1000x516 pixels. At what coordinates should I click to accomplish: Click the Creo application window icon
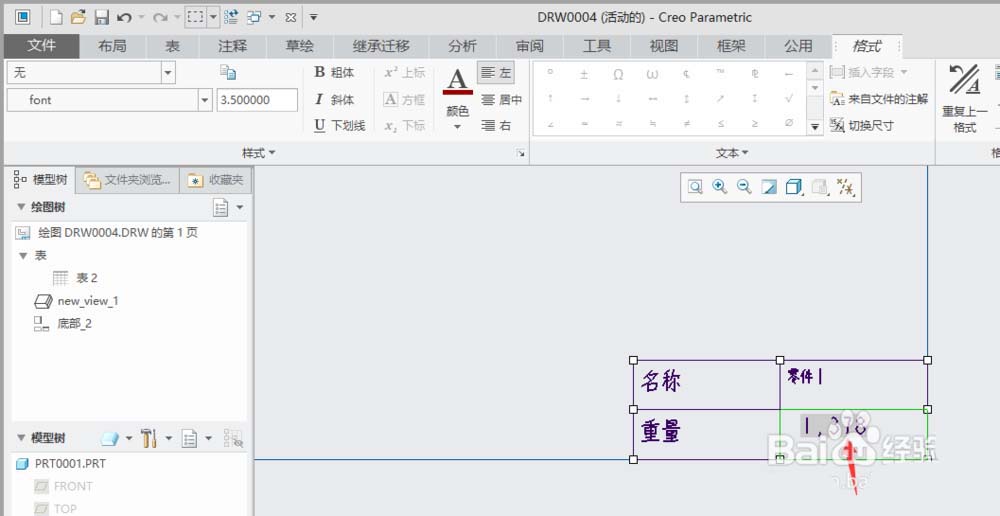pos(23,17)
